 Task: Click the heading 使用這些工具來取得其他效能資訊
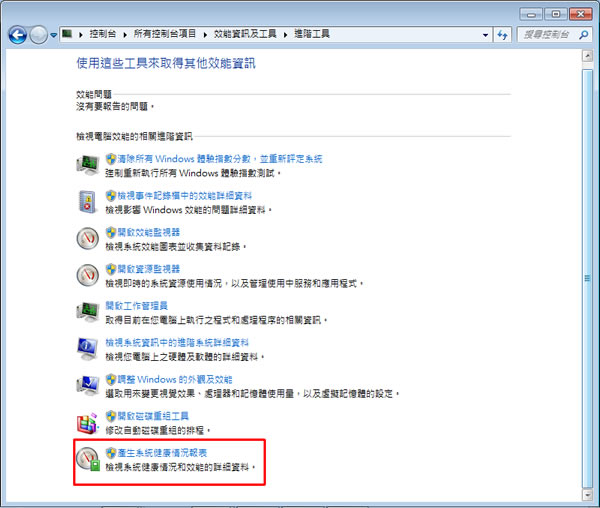[x=166, y=64]
